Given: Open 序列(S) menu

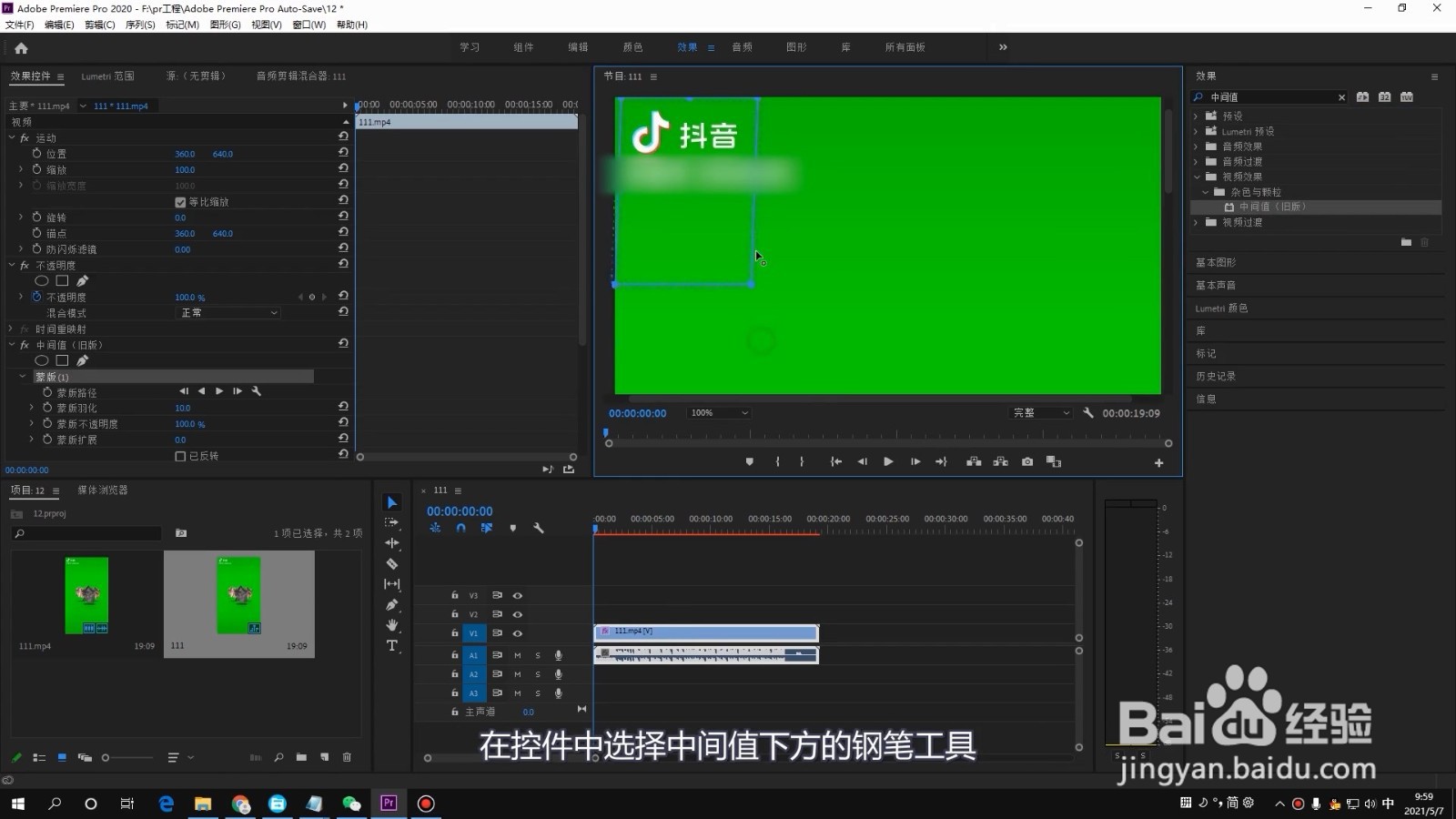Looking at the screenshot, I should point(140,25).
